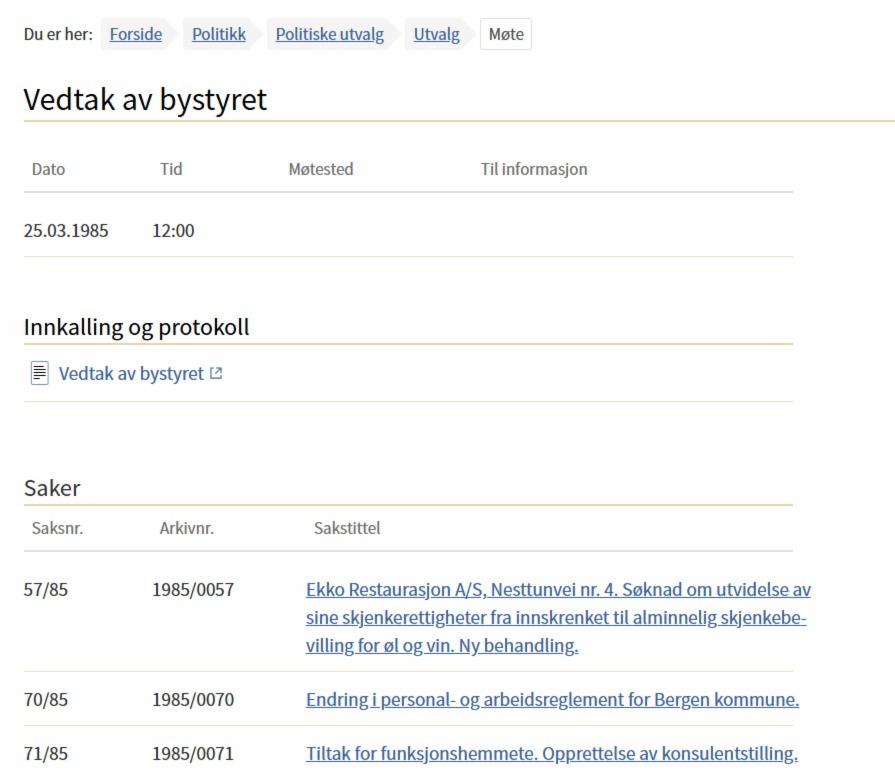Click case number 57/85
Image resolution: width=895 pixels, height=779 pixels.
tap(46, 590)
